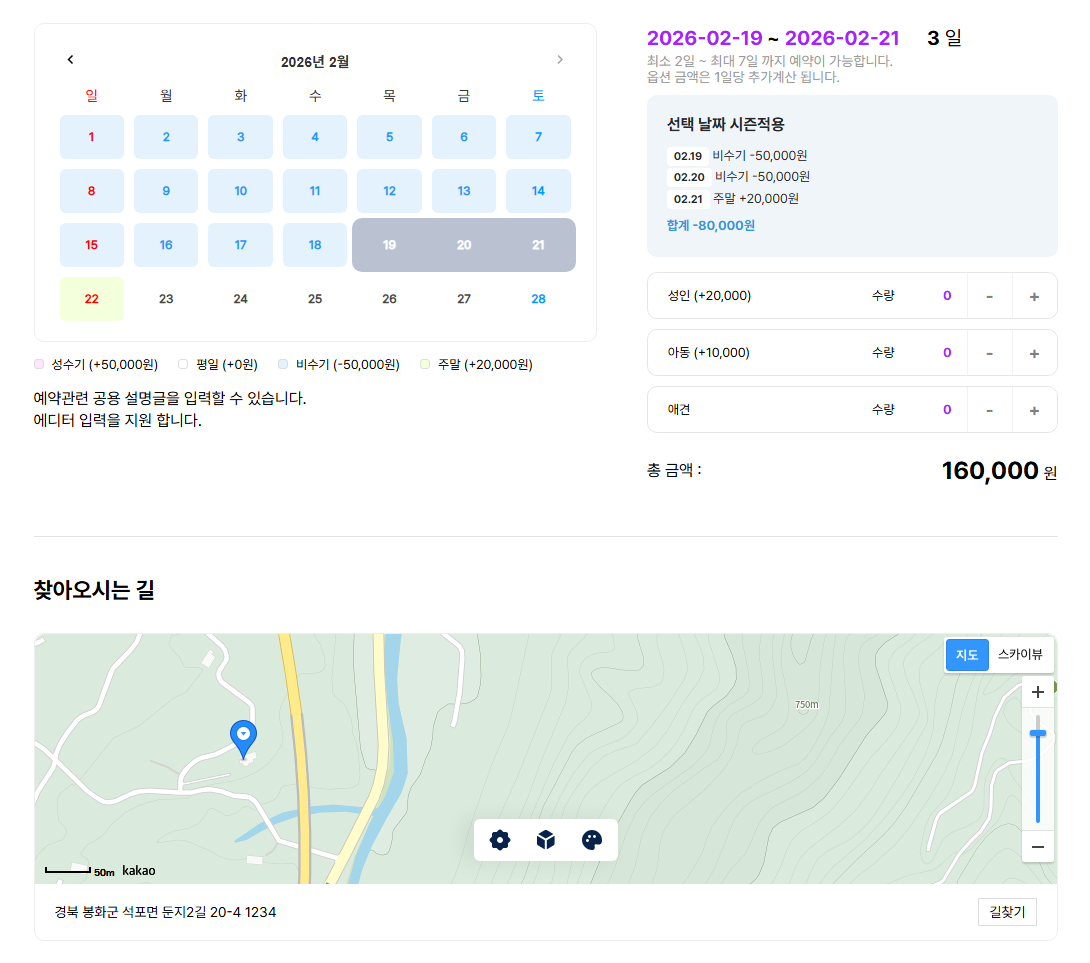
Task: Decrease 성인 quantity by one
Action: [x=990, y=296]
